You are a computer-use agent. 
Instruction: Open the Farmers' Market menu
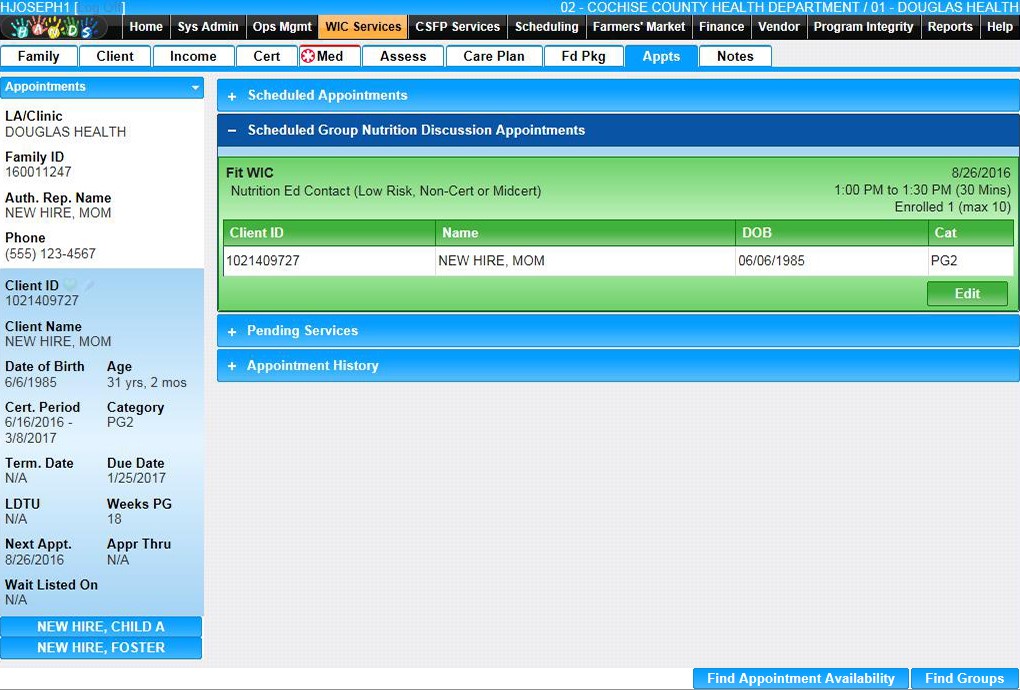pyautogui.click(x=638, y=27)
